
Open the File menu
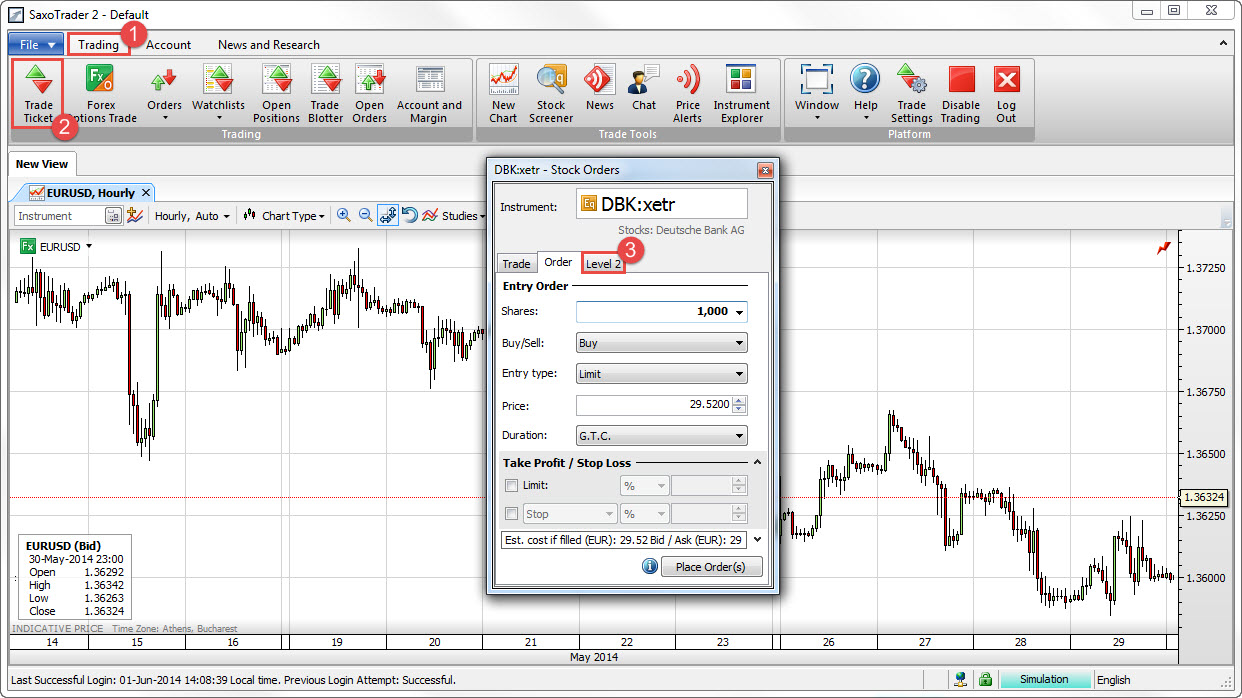[x=37, y=45]
